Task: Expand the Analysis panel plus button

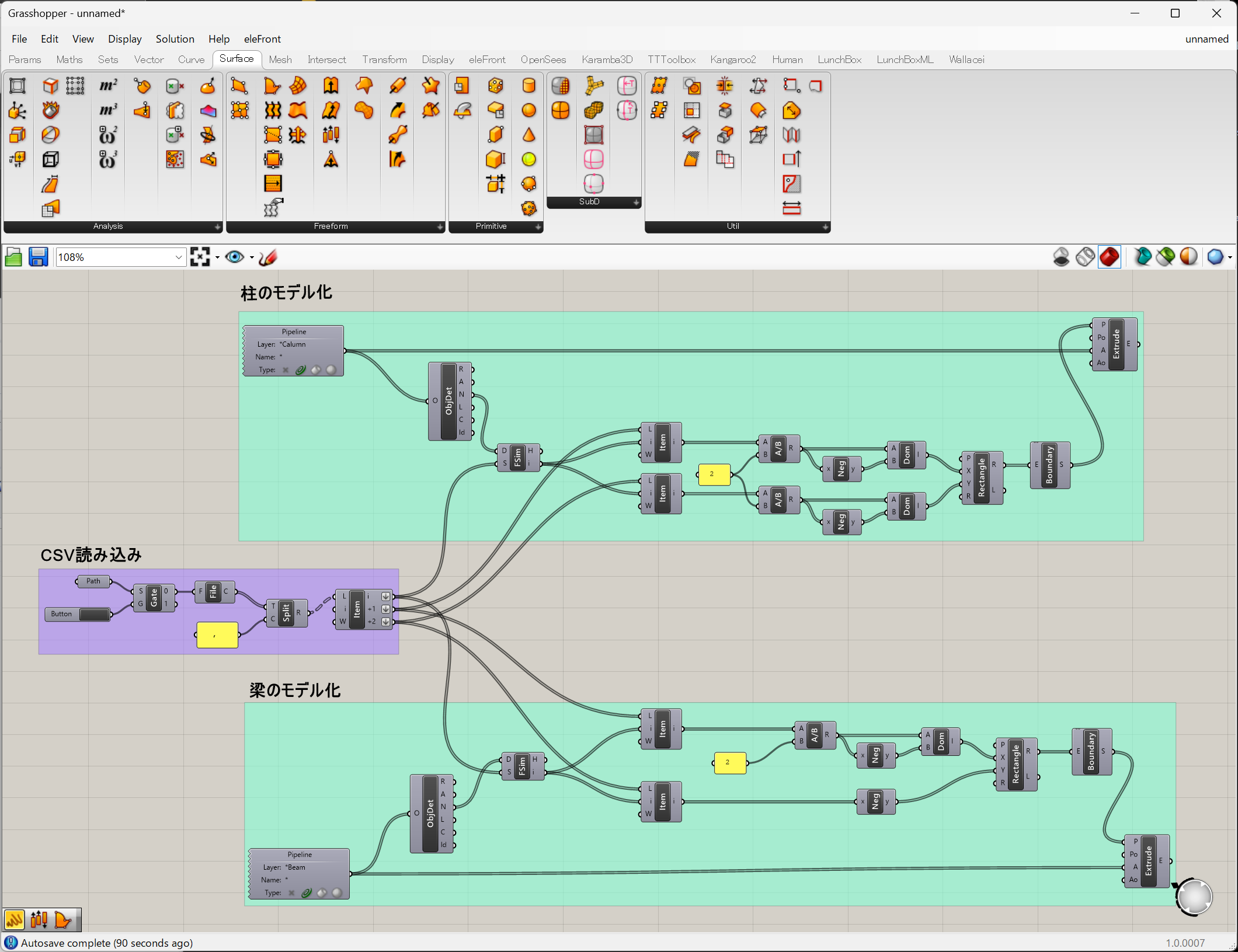Action: pos(217,226)
